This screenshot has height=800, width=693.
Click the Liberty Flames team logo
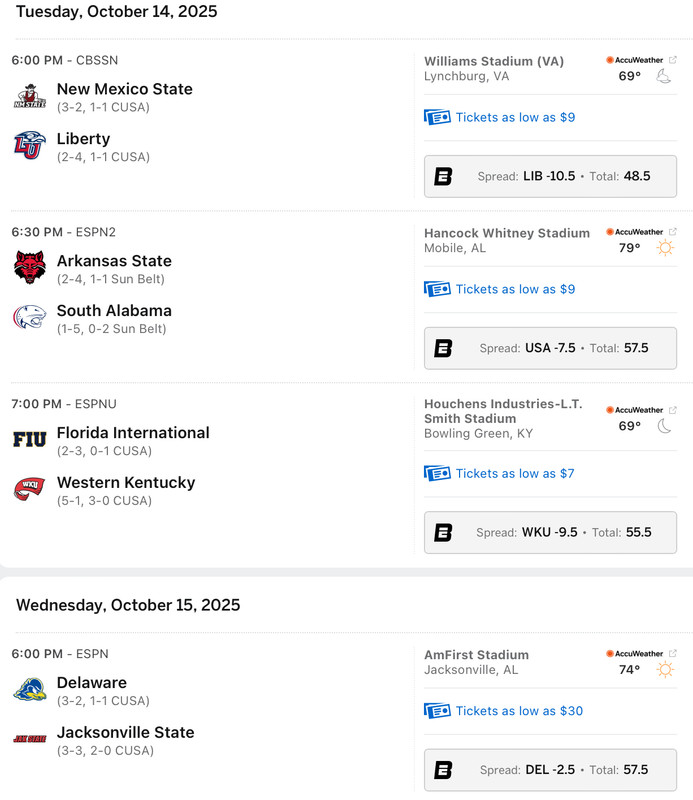[x=30, y=146]
